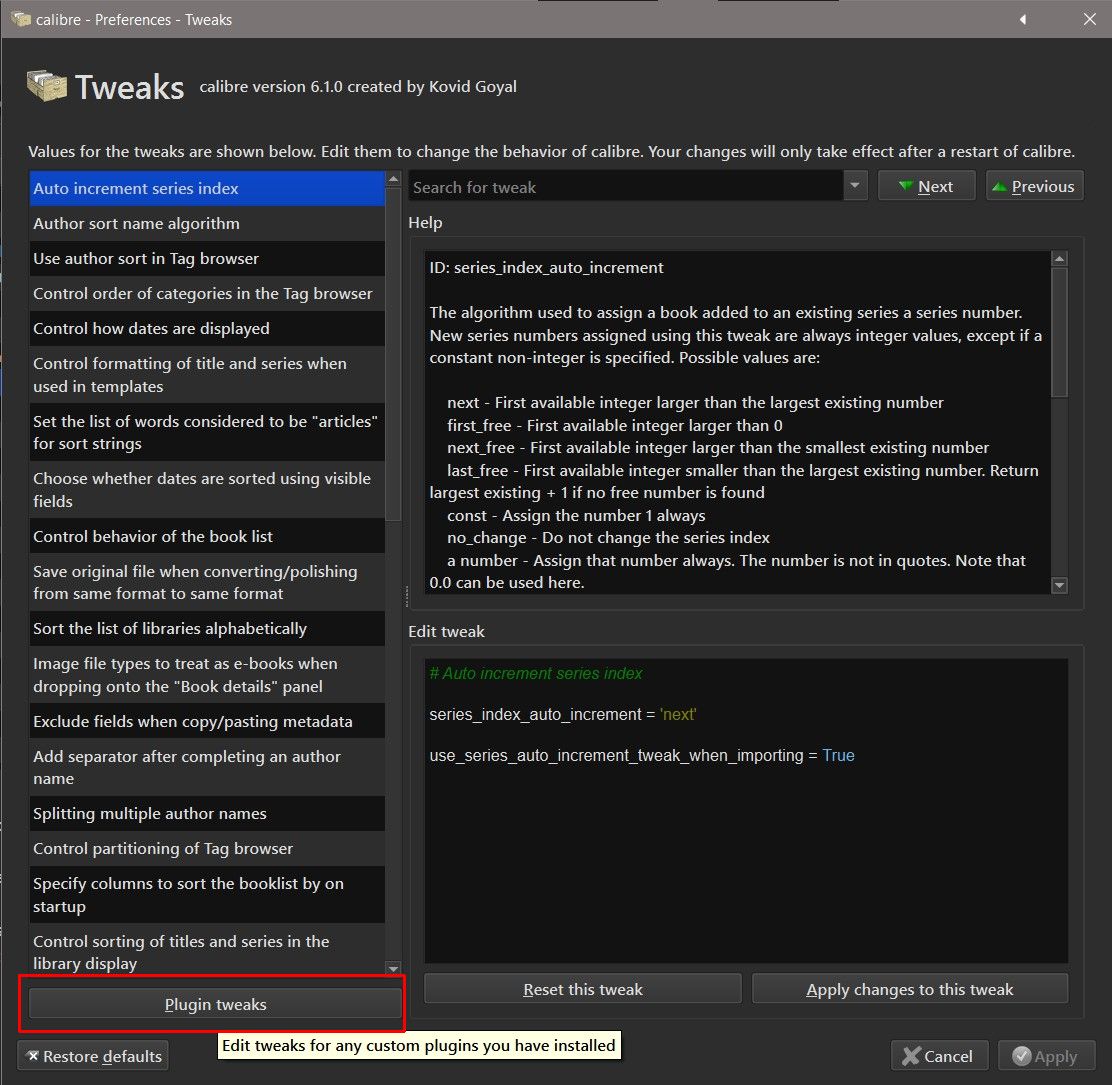Select Save original file when converting tweak

(x=206, y=582)
